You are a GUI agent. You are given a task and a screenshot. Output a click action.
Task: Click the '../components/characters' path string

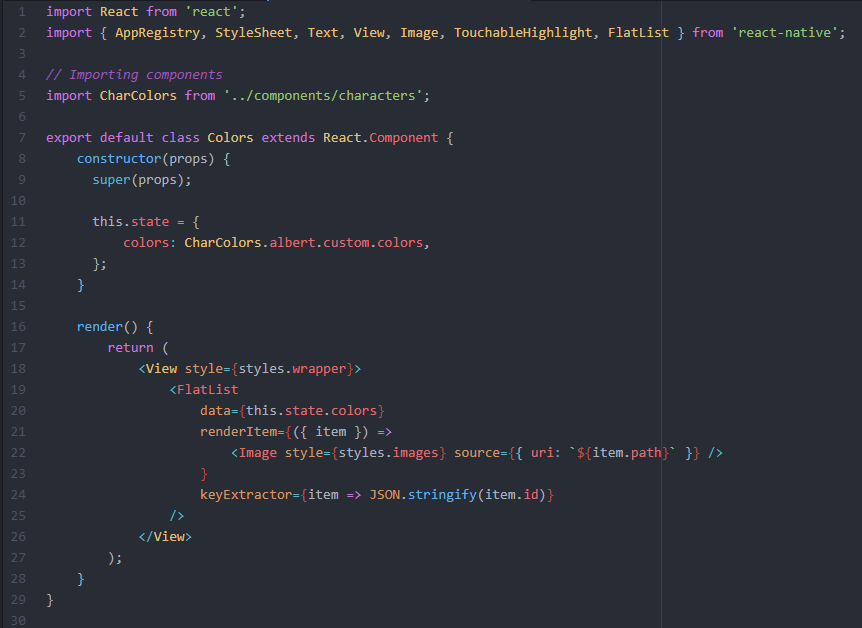[x=323, y=96]
